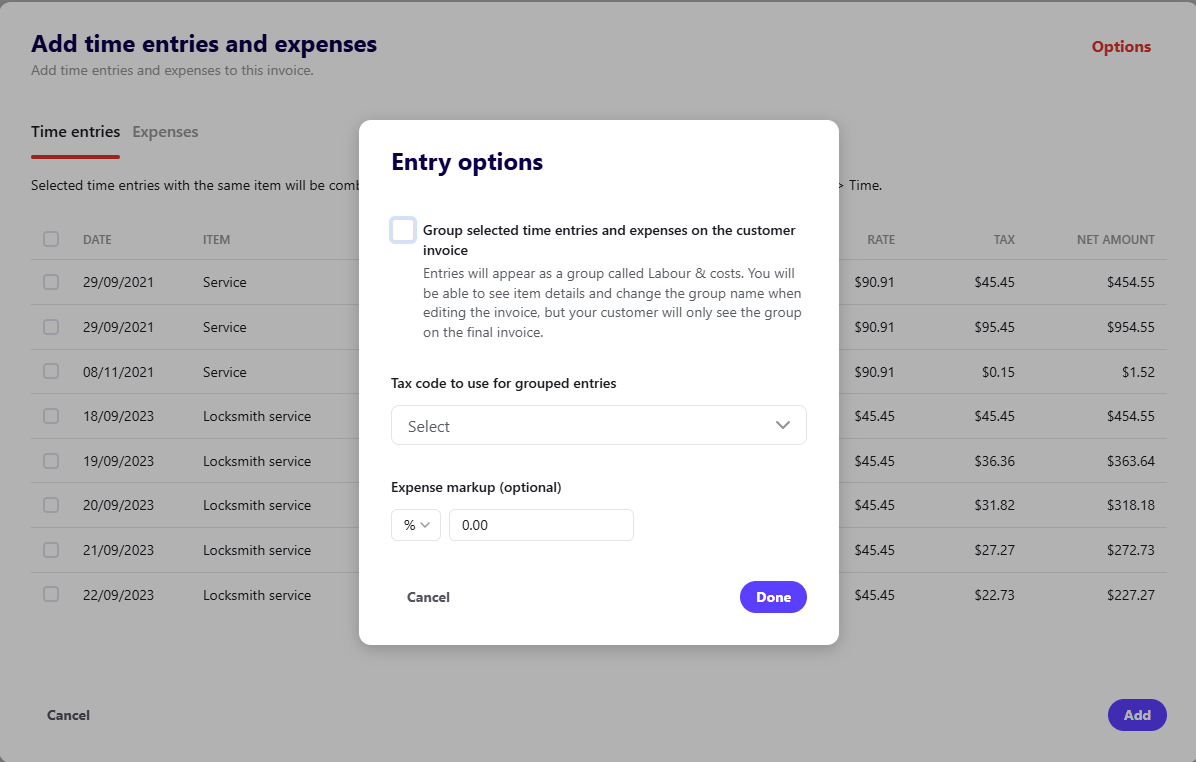Enable grouping of time entries and expenses
Viewport: 1196px width, 762px height.
click(x=402, y=229)
